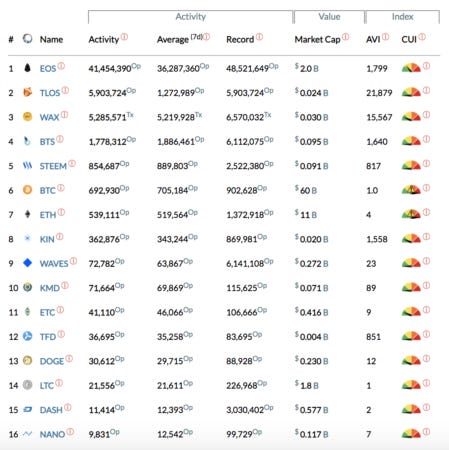Click the NANO coin logo icon

tap(27, 434)
